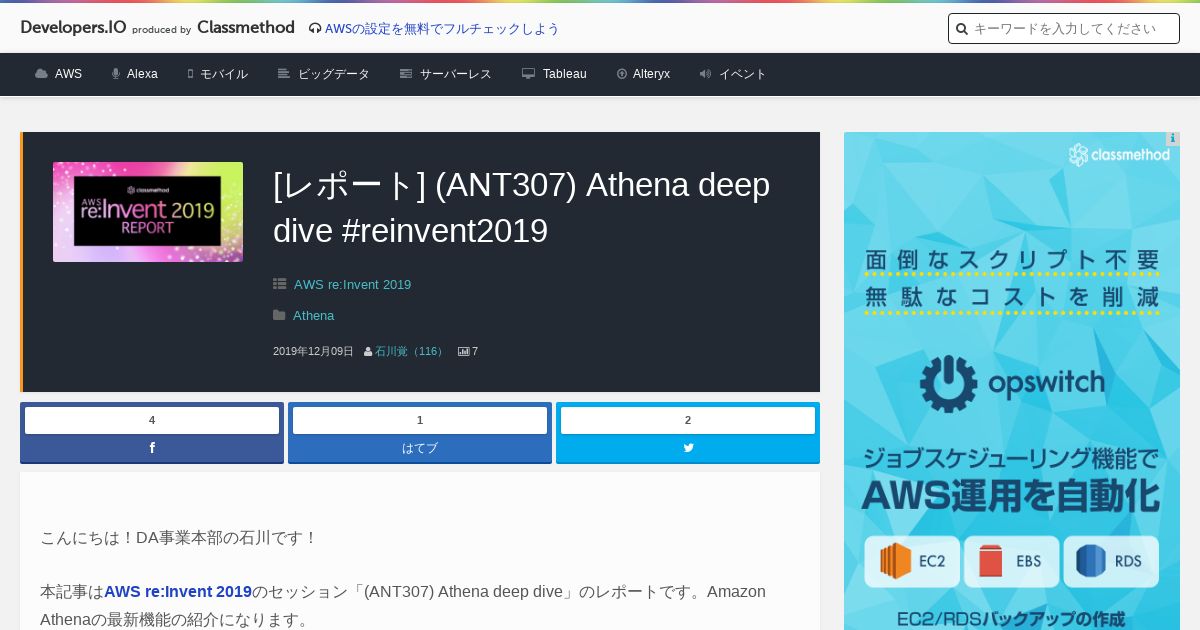Open the ビッグデータ navigation menu item
This screenshot has height=630, width=1200.
coord(334,74)
